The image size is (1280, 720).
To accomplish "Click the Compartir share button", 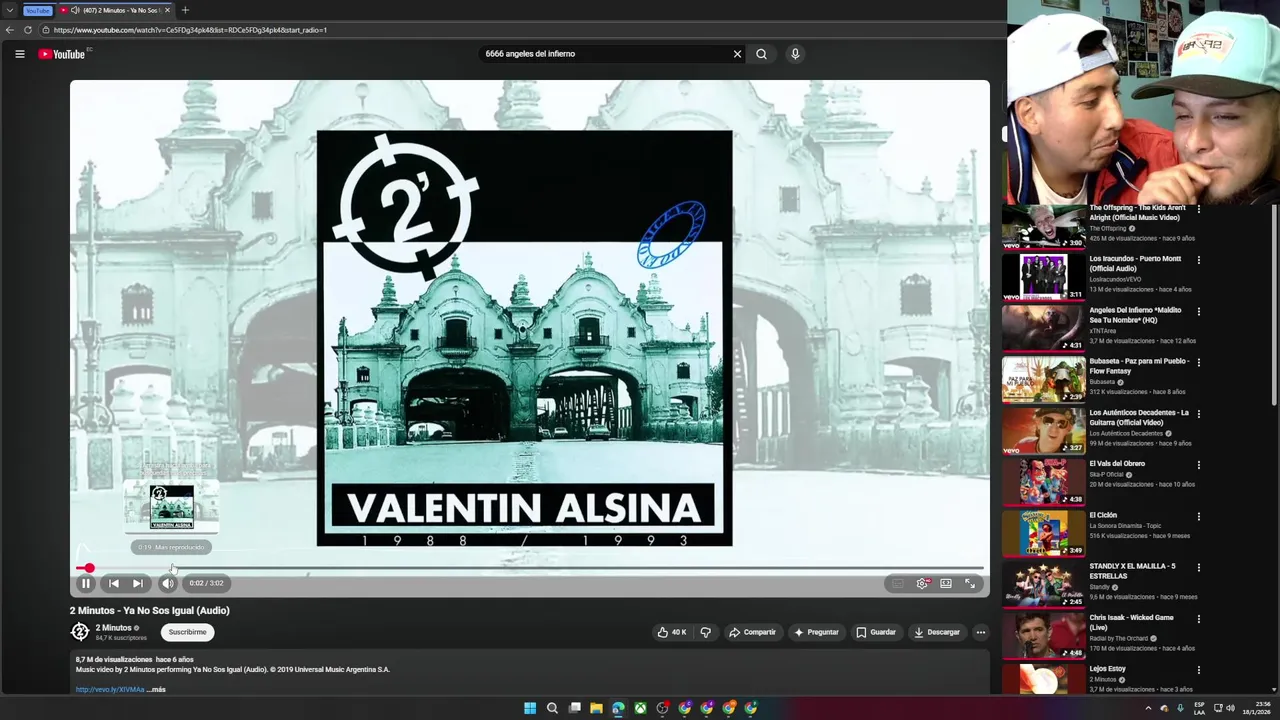I will click(x=752, y=632).
